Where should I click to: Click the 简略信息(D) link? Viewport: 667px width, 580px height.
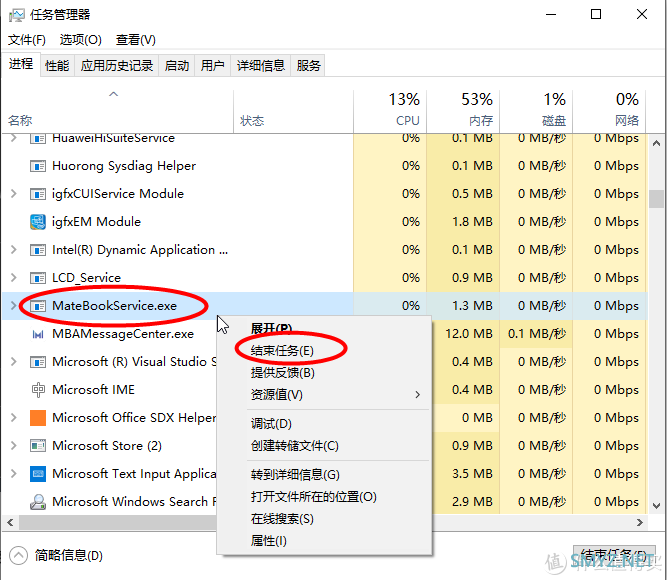[68, 556]
